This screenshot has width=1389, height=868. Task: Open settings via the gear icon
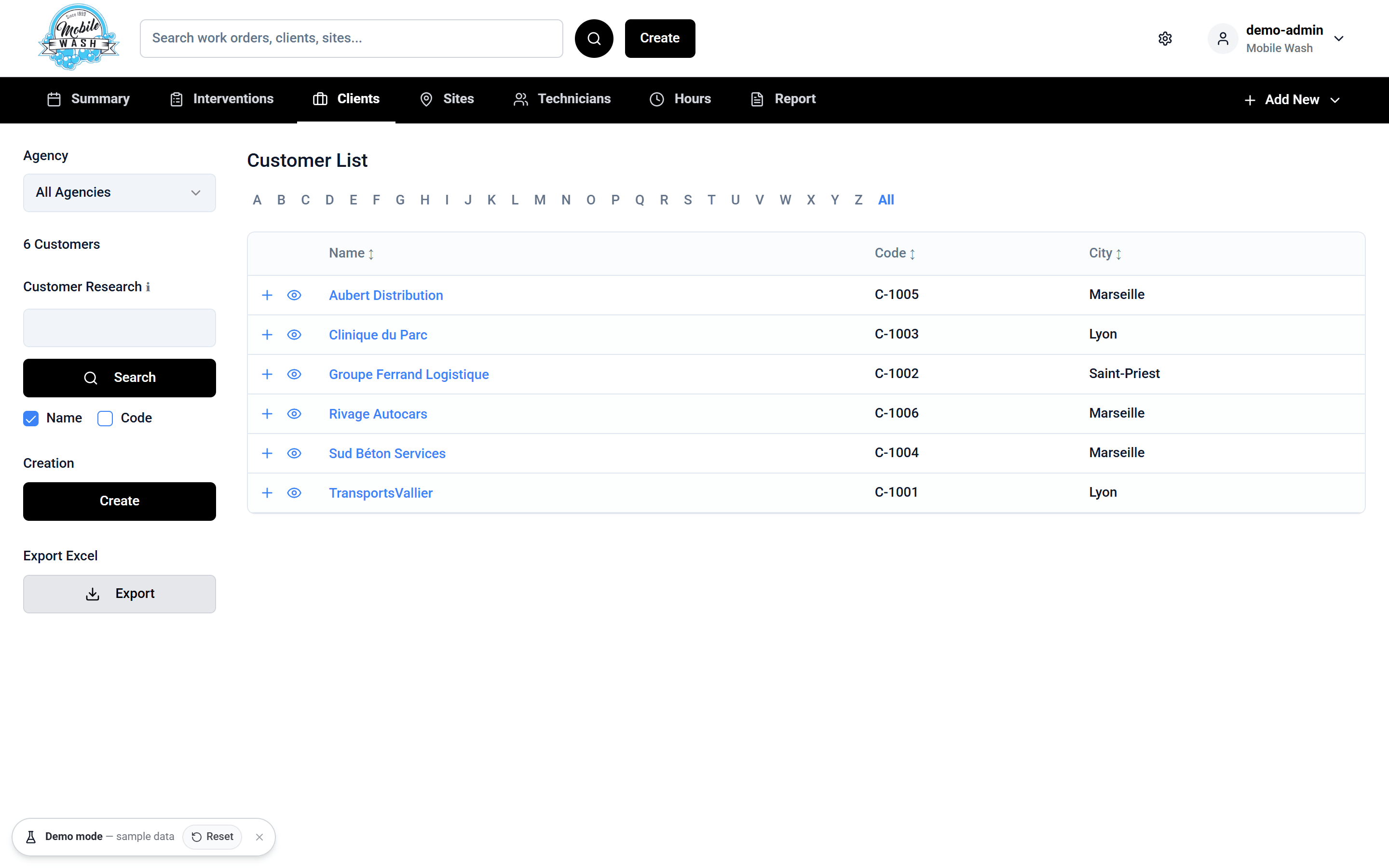click(1165, 39)
